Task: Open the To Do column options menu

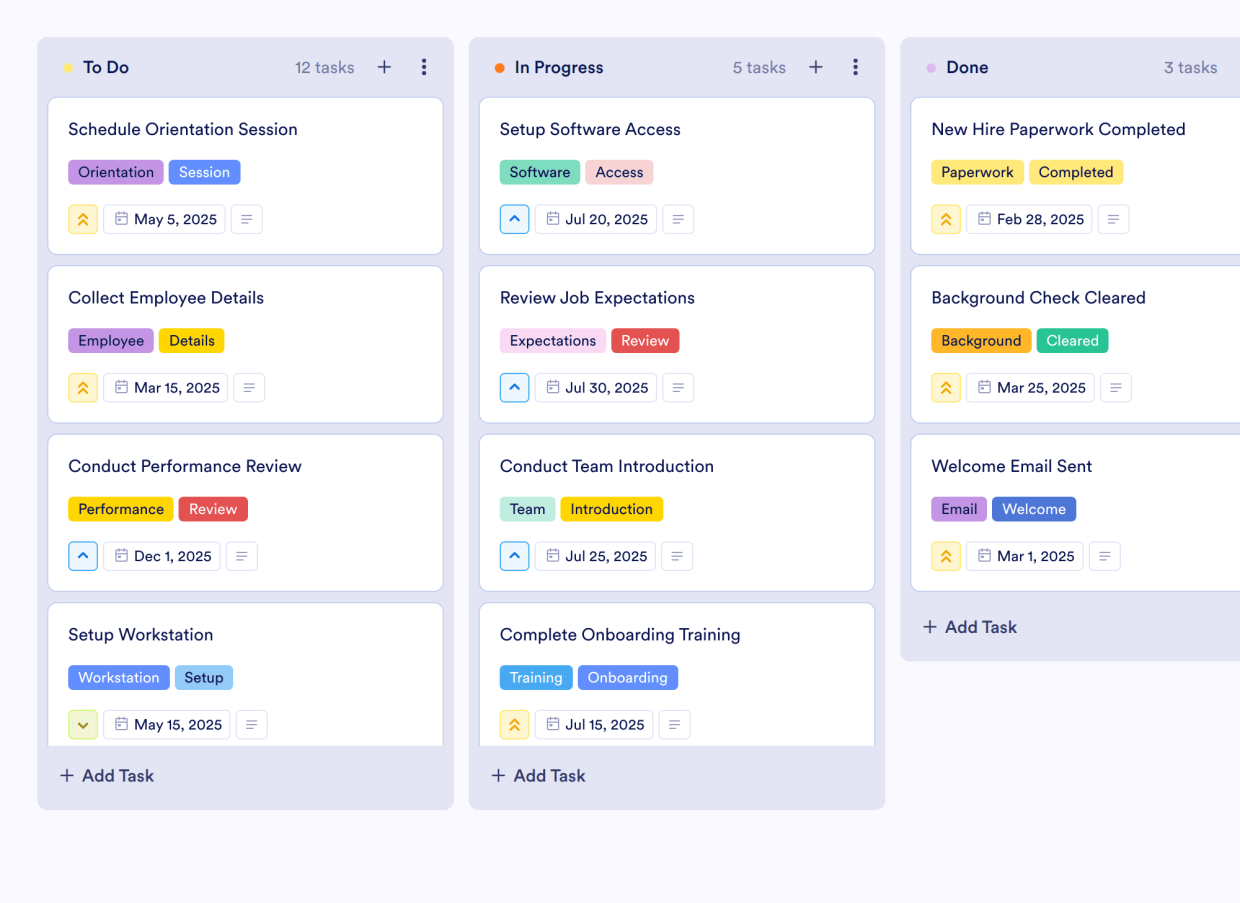Action: click(424, 67)
